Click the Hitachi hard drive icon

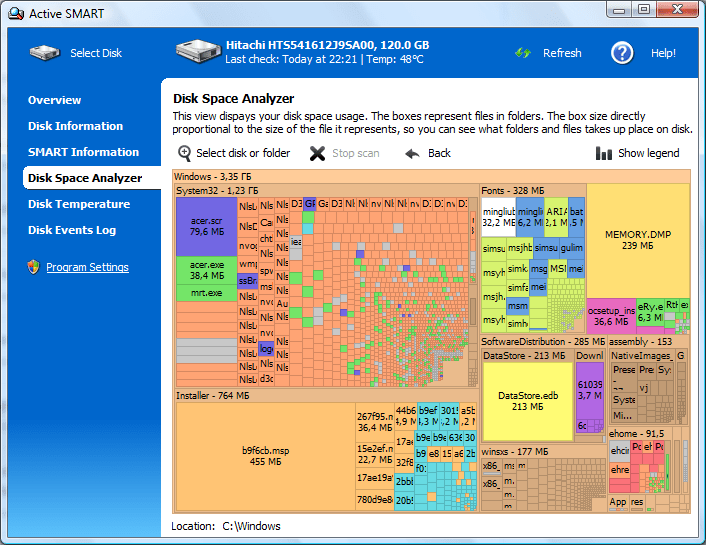tap(199, 51)
